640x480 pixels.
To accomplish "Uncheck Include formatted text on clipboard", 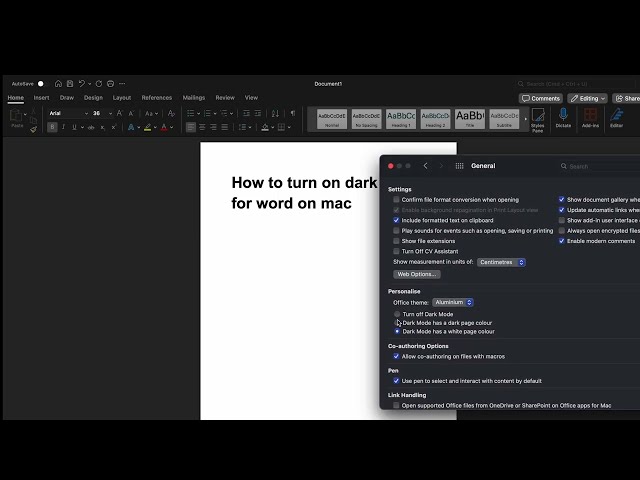I will coord(396,220).
